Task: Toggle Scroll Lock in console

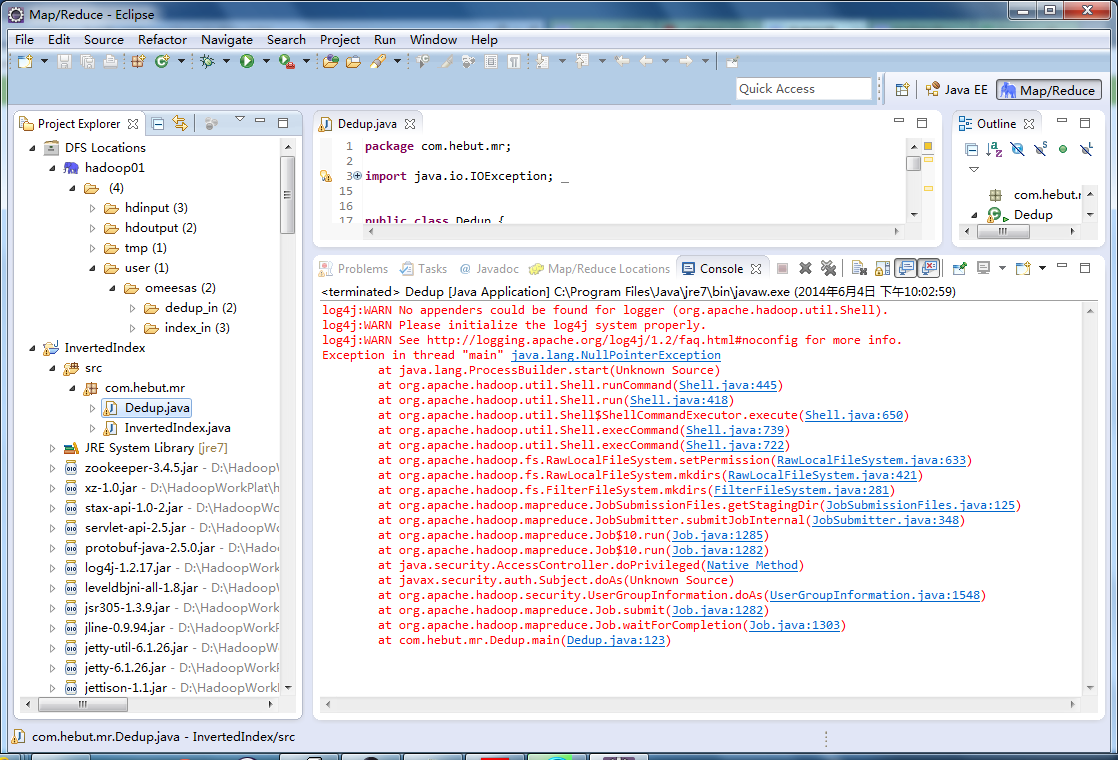Action: [883, 268]
